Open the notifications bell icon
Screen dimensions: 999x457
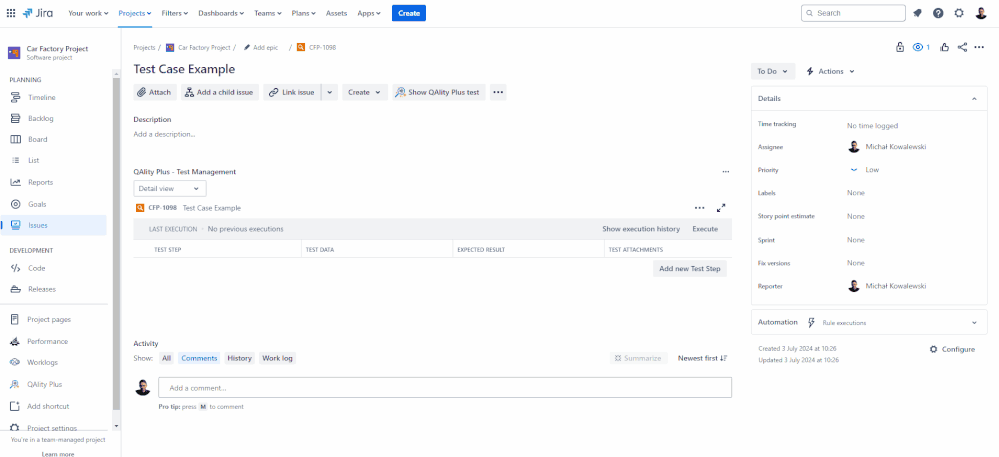coord(917,13)
